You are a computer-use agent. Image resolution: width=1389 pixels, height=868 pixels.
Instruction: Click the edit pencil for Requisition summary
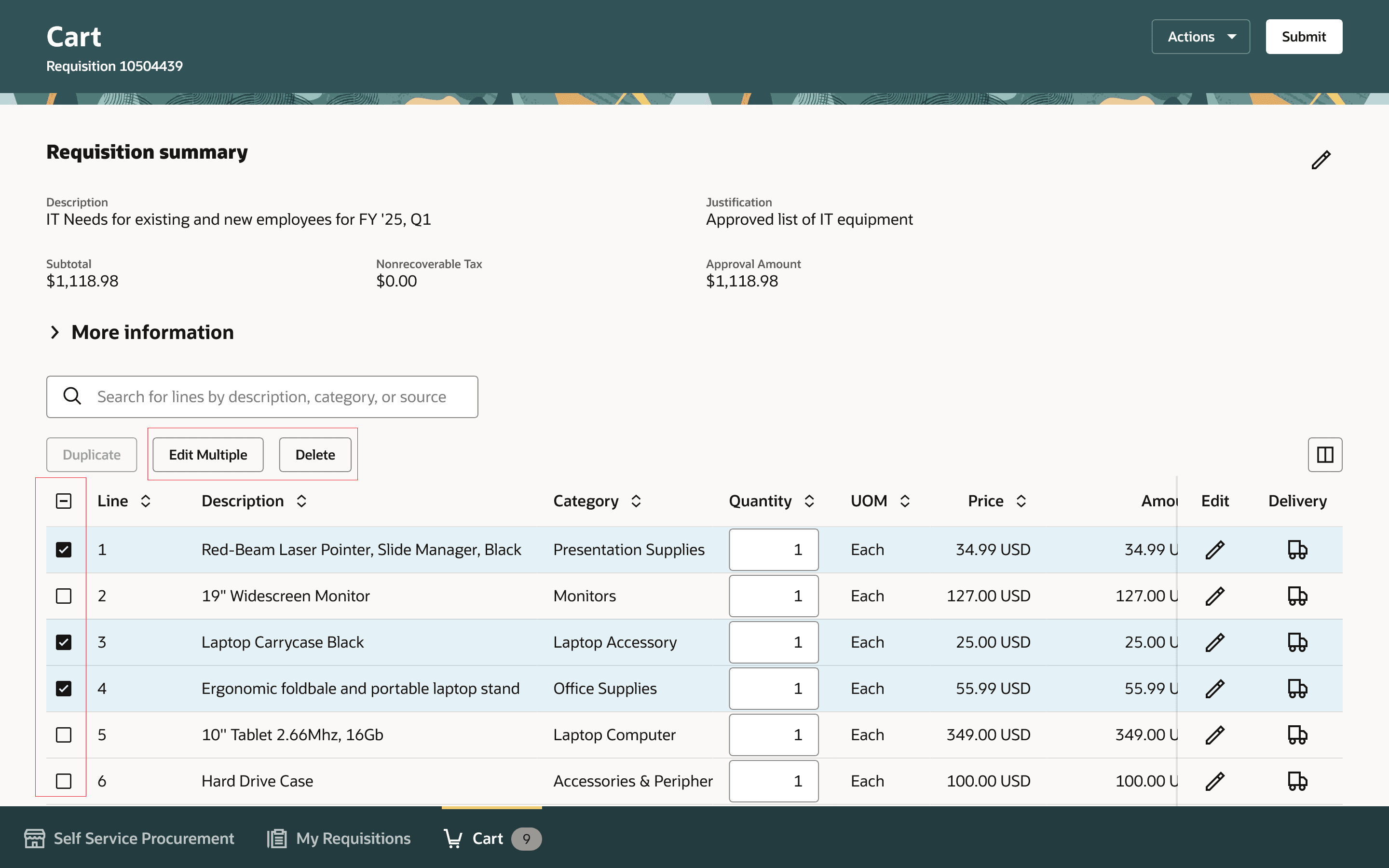(x=1320, y=160)
